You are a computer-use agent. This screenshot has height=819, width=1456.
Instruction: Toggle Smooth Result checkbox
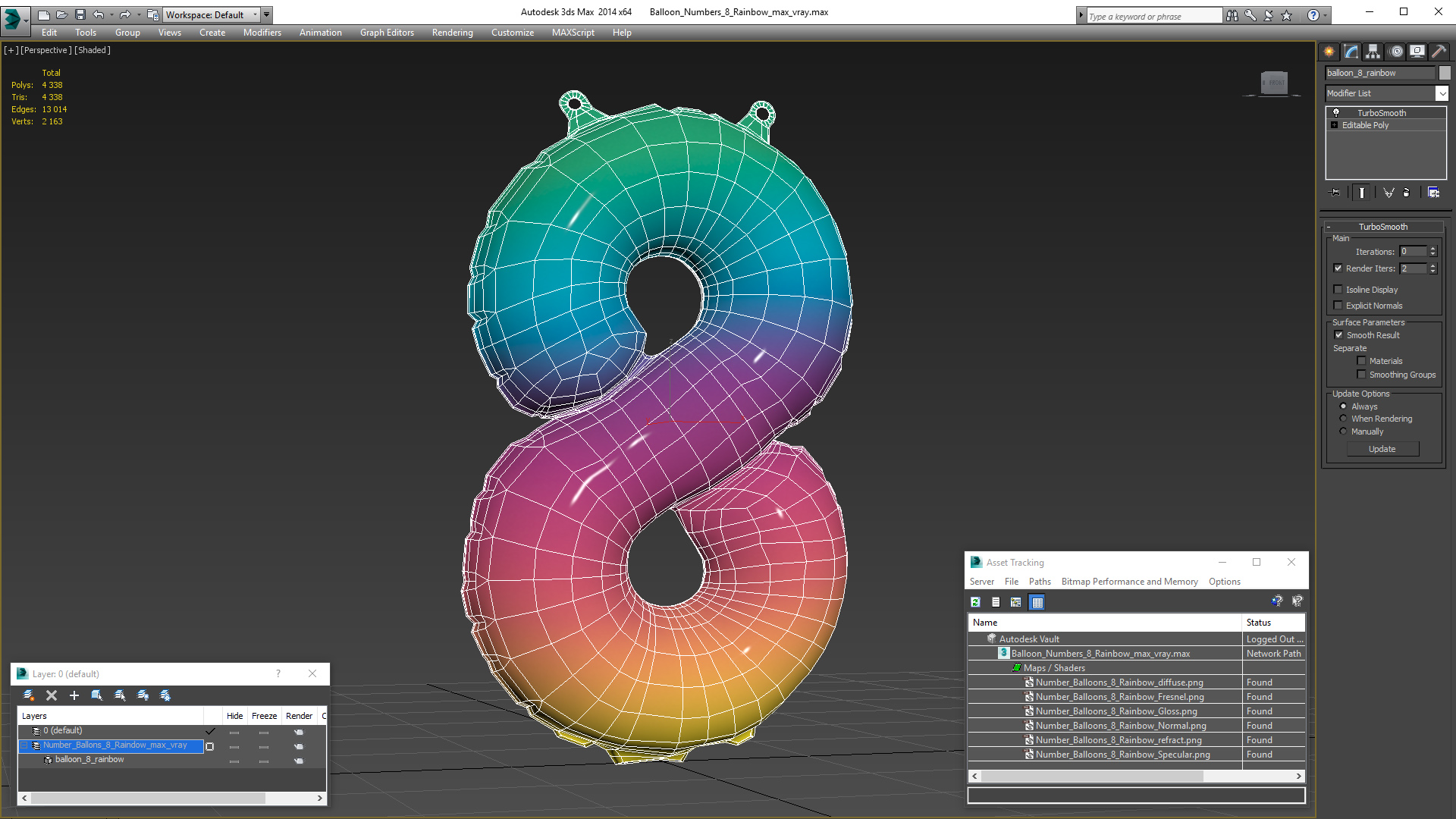(x=1338, y=335)
